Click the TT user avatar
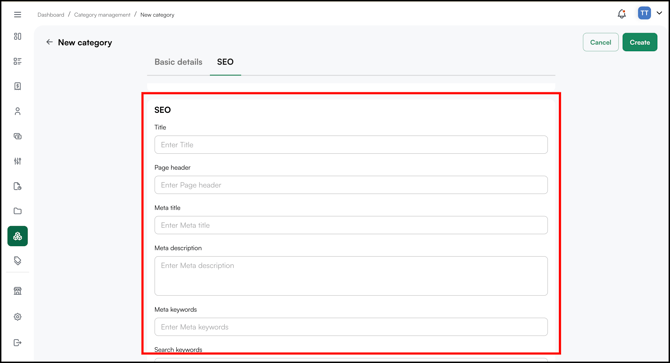Screen dimensions: 670x363 coord(644,13)
